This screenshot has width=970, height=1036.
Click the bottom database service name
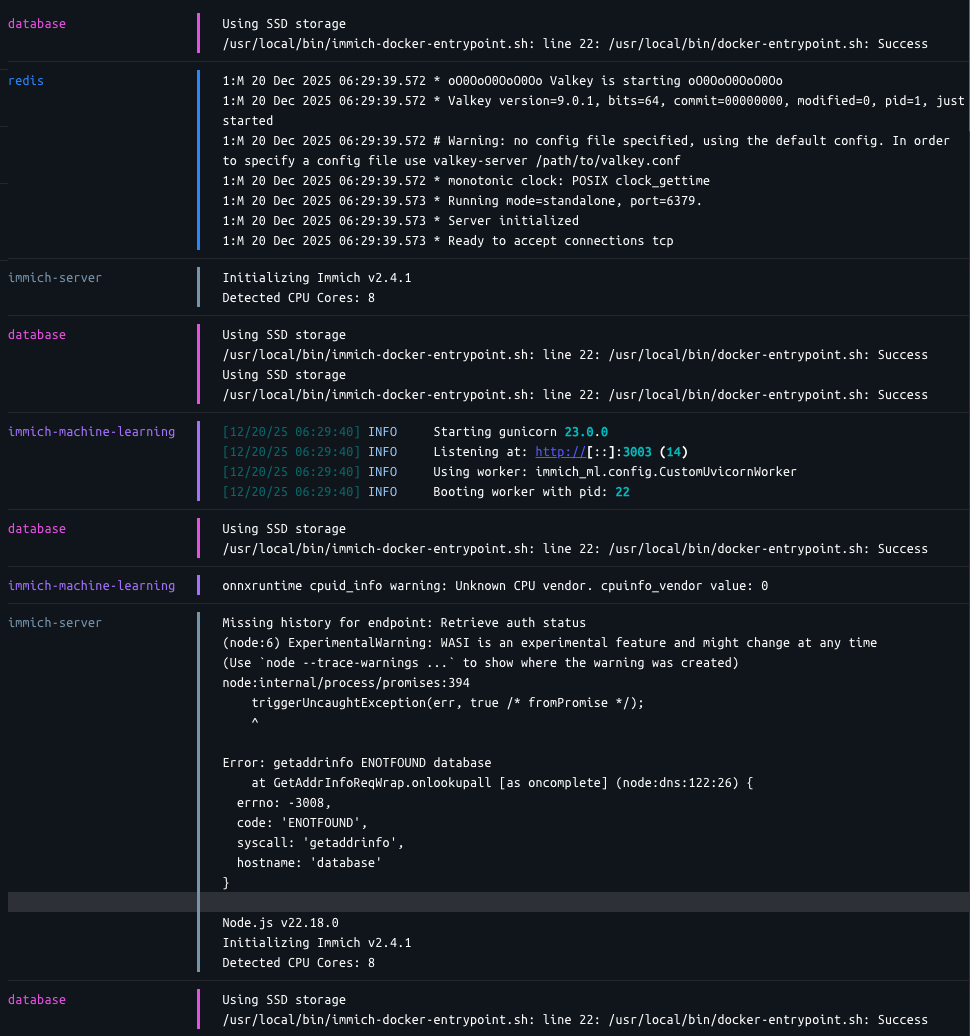point(36,999)
